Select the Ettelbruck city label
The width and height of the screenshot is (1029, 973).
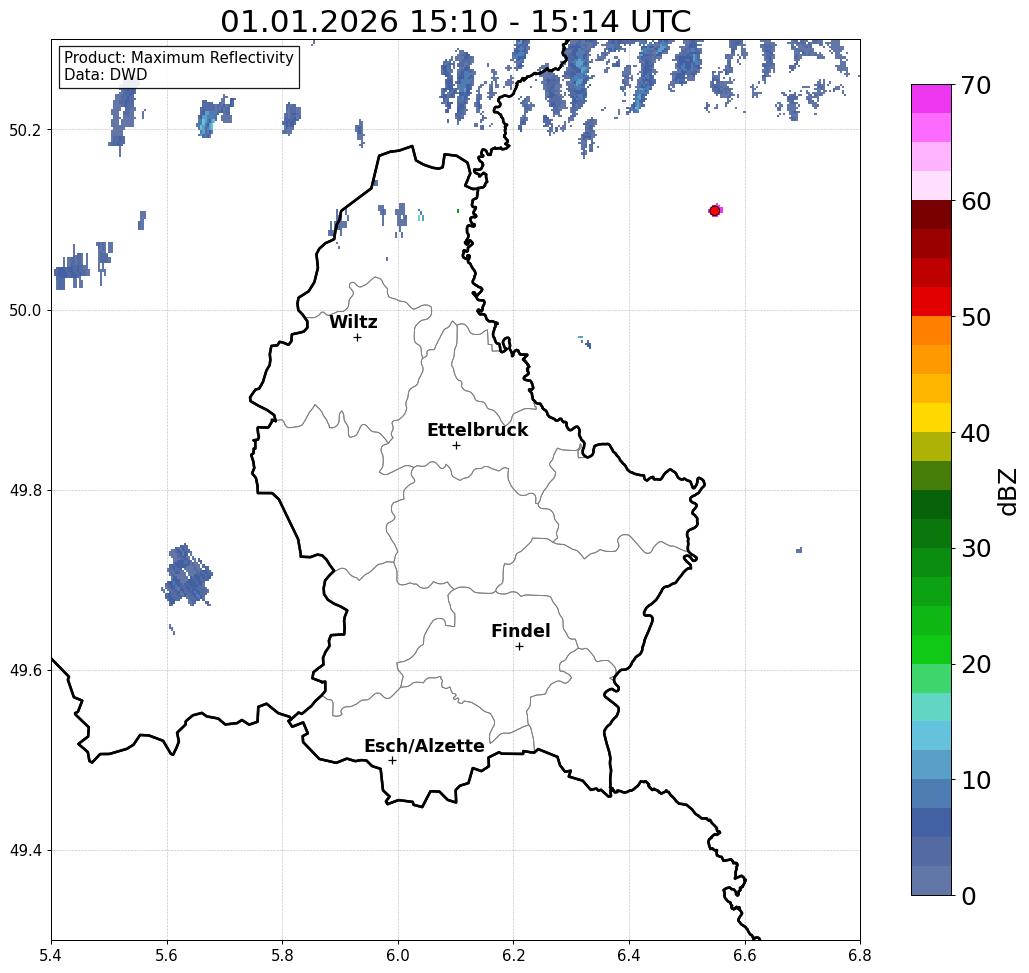click(478, 430)
